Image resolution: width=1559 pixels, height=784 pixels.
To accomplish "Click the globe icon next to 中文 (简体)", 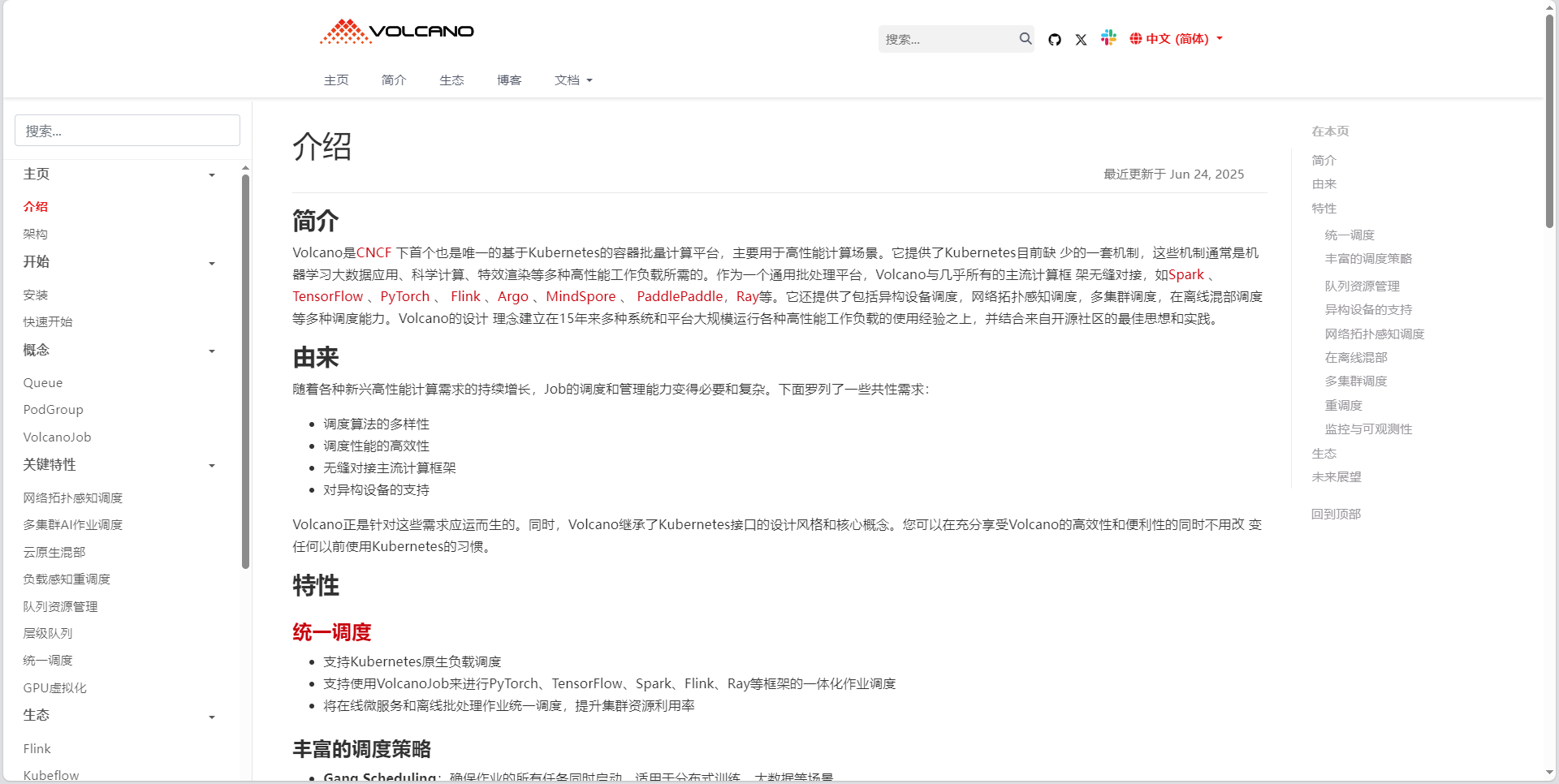I will (1137, 37).
